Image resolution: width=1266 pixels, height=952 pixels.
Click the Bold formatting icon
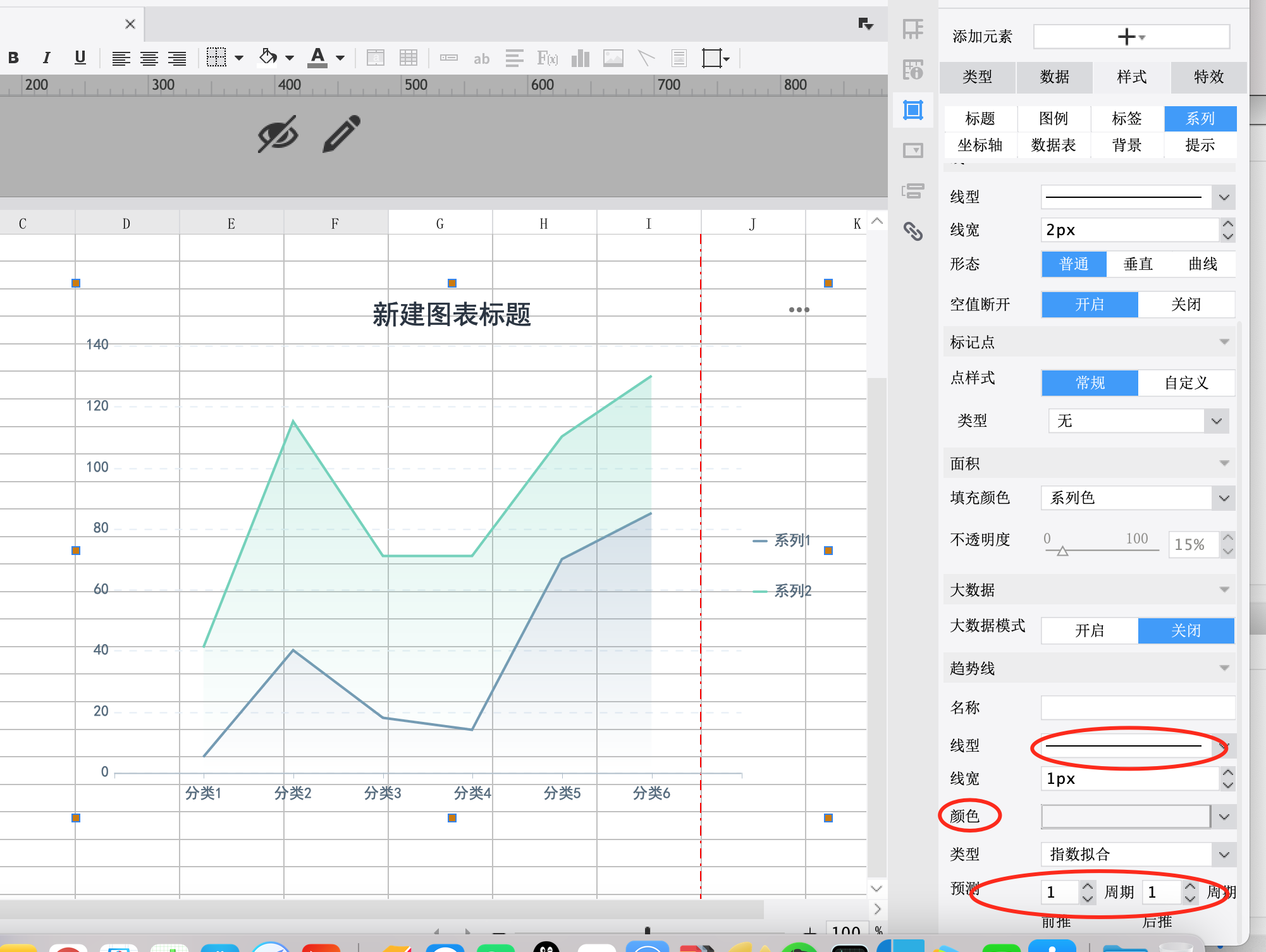[x=13, y=58]
